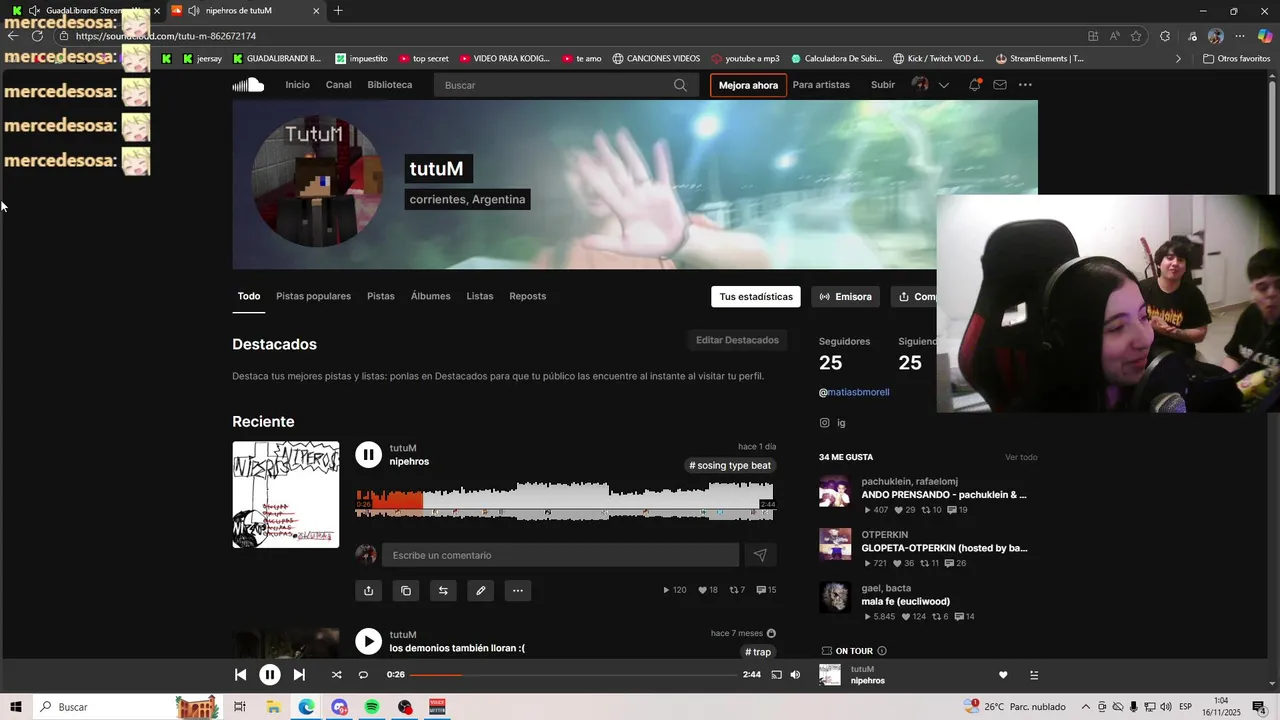1280x720 pixels.
Task: Refresh the browser page
Action: coord(37,36)
